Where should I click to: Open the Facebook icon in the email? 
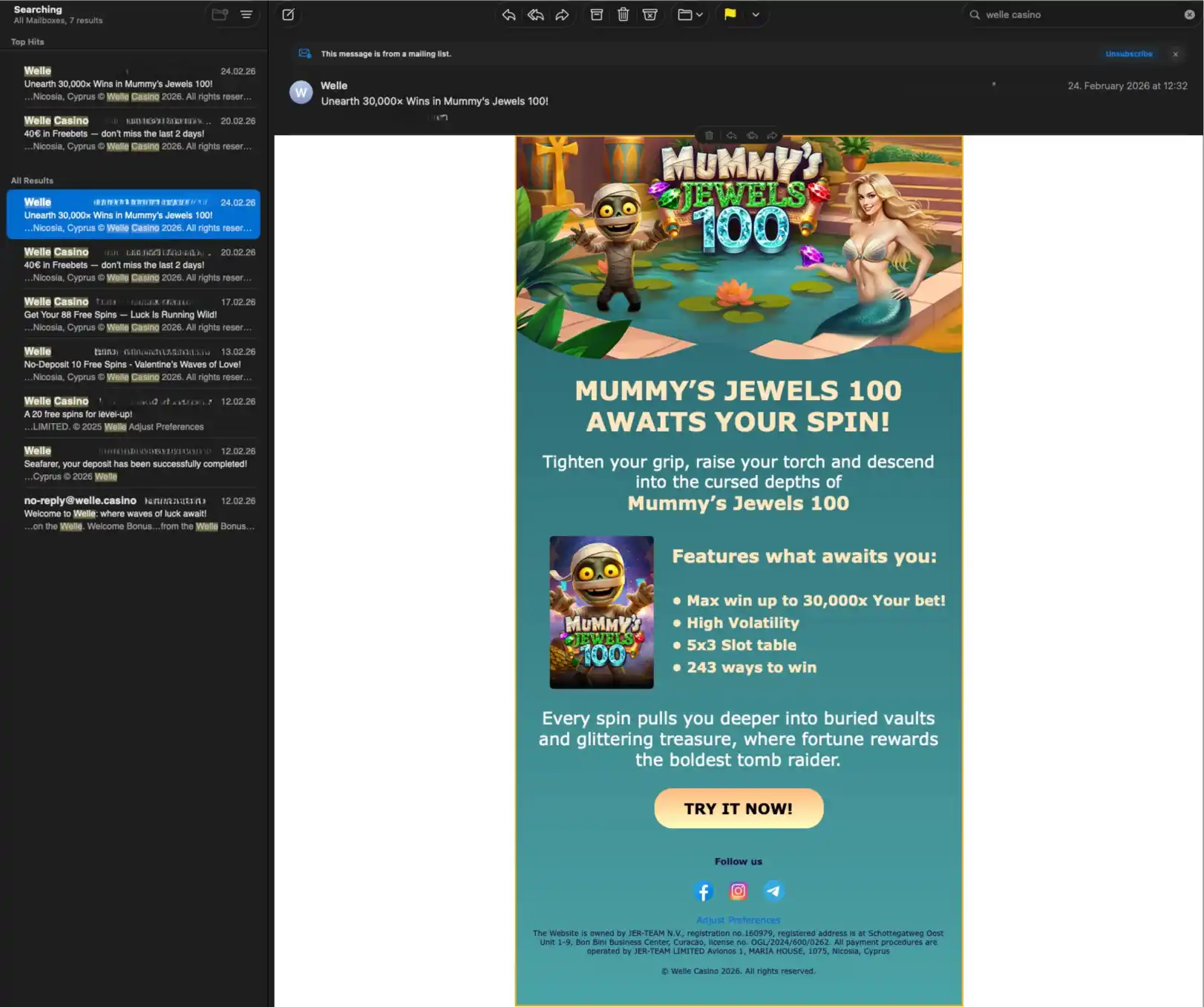[704, 890]
